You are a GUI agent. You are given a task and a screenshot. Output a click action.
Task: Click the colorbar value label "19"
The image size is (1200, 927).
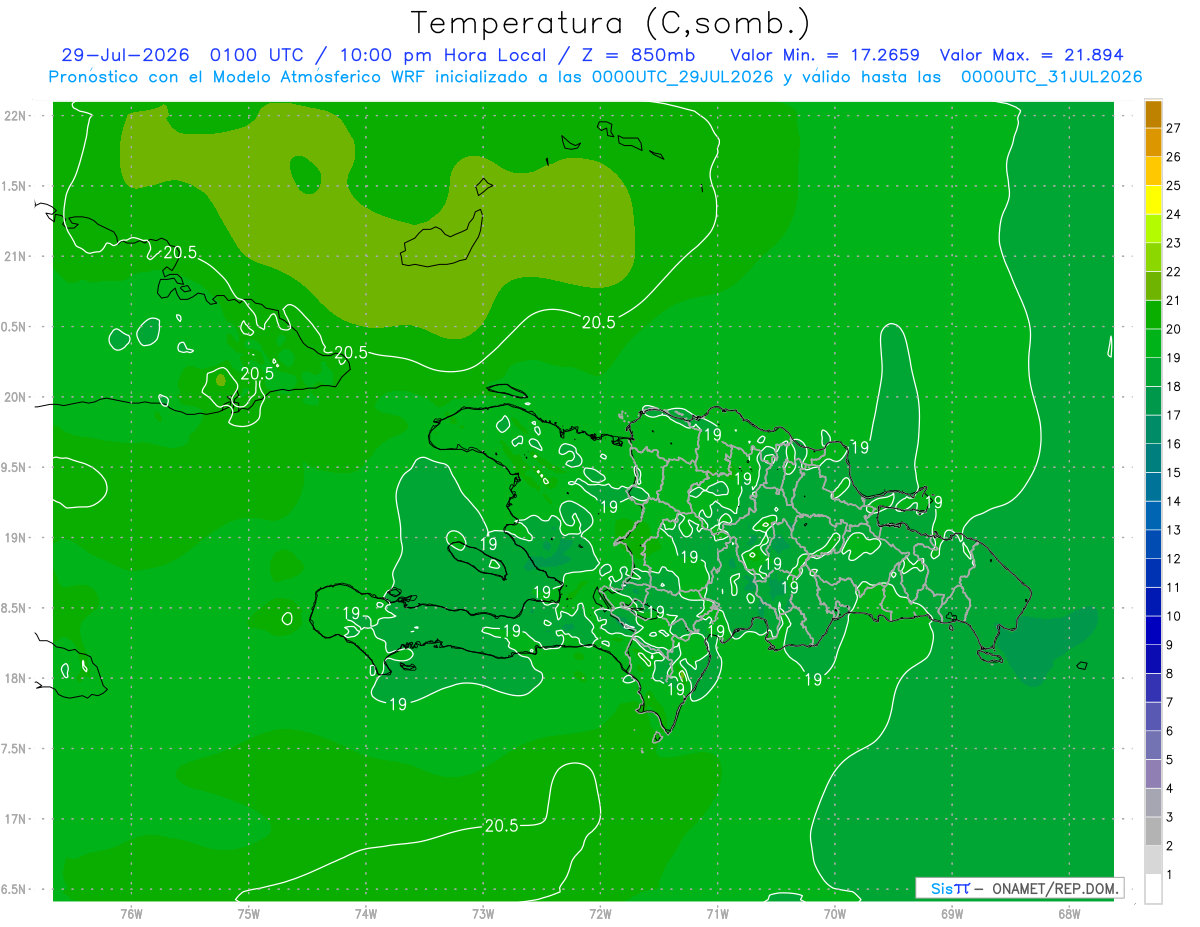click(1174, 357)
